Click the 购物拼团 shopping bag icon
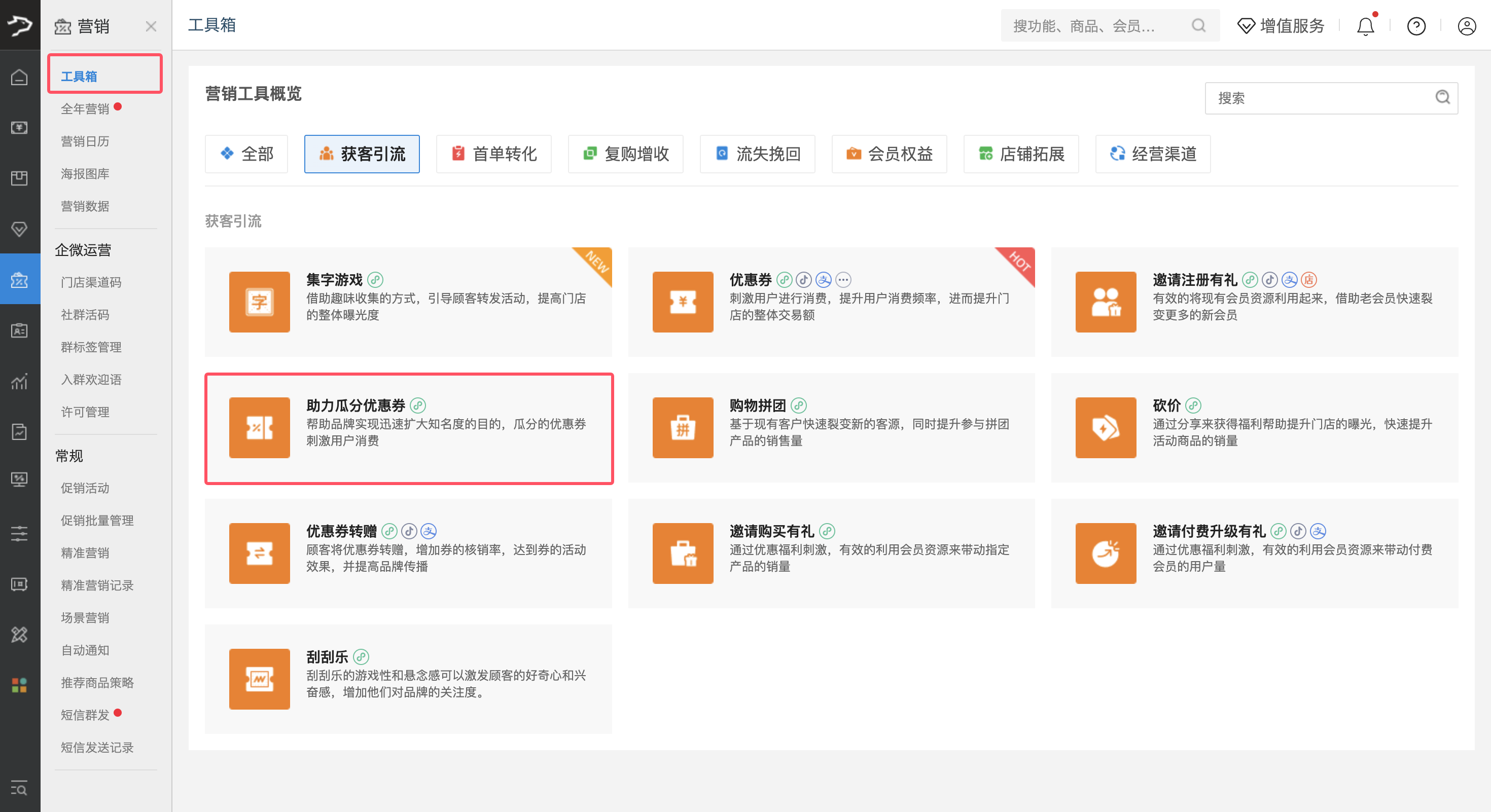The height and width of the screenshot is (812, 1491). coord(683,427)
